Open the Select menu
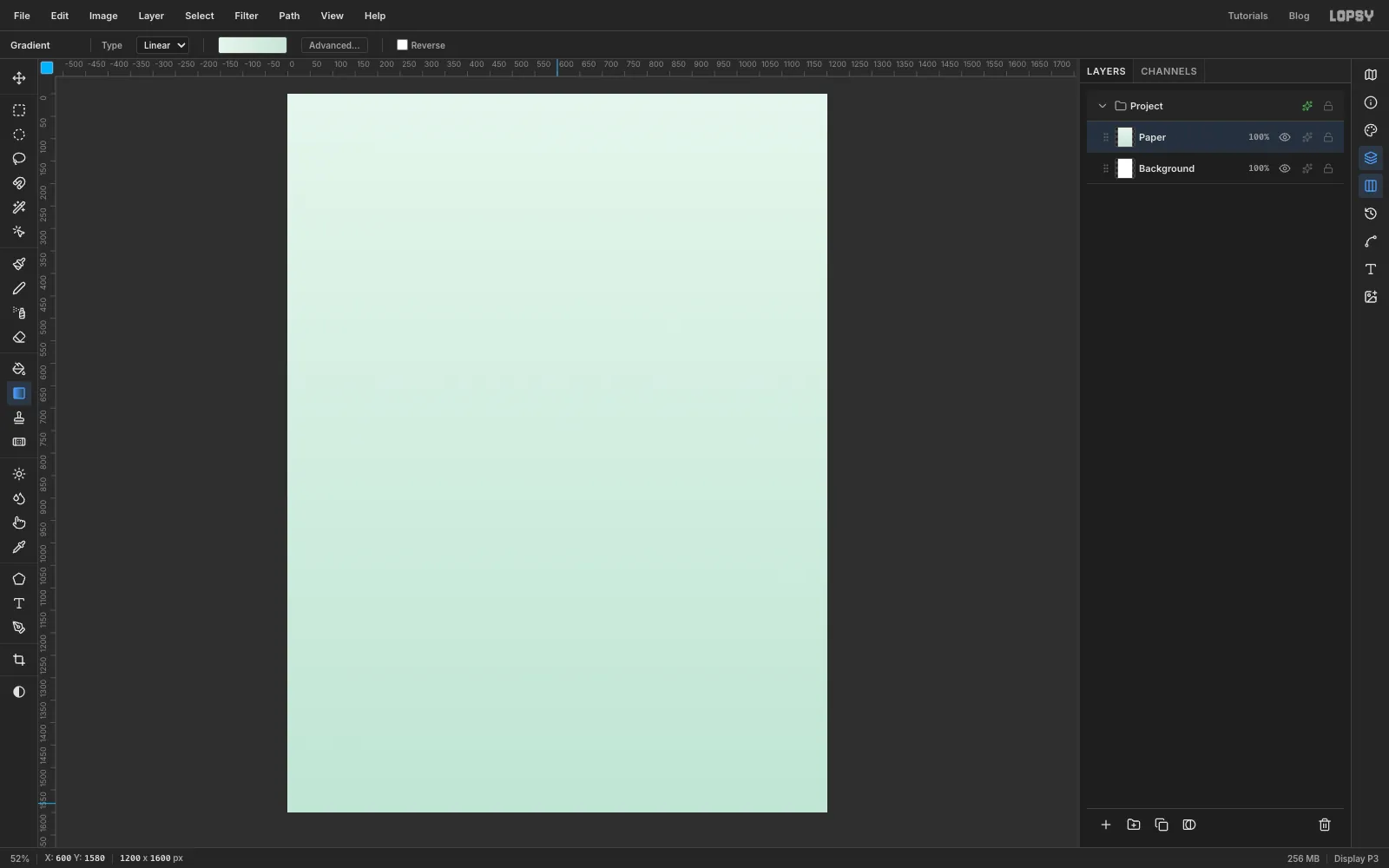Viewport: 1389px width, 868px height. pyautogui.click(x=200, y=16)
